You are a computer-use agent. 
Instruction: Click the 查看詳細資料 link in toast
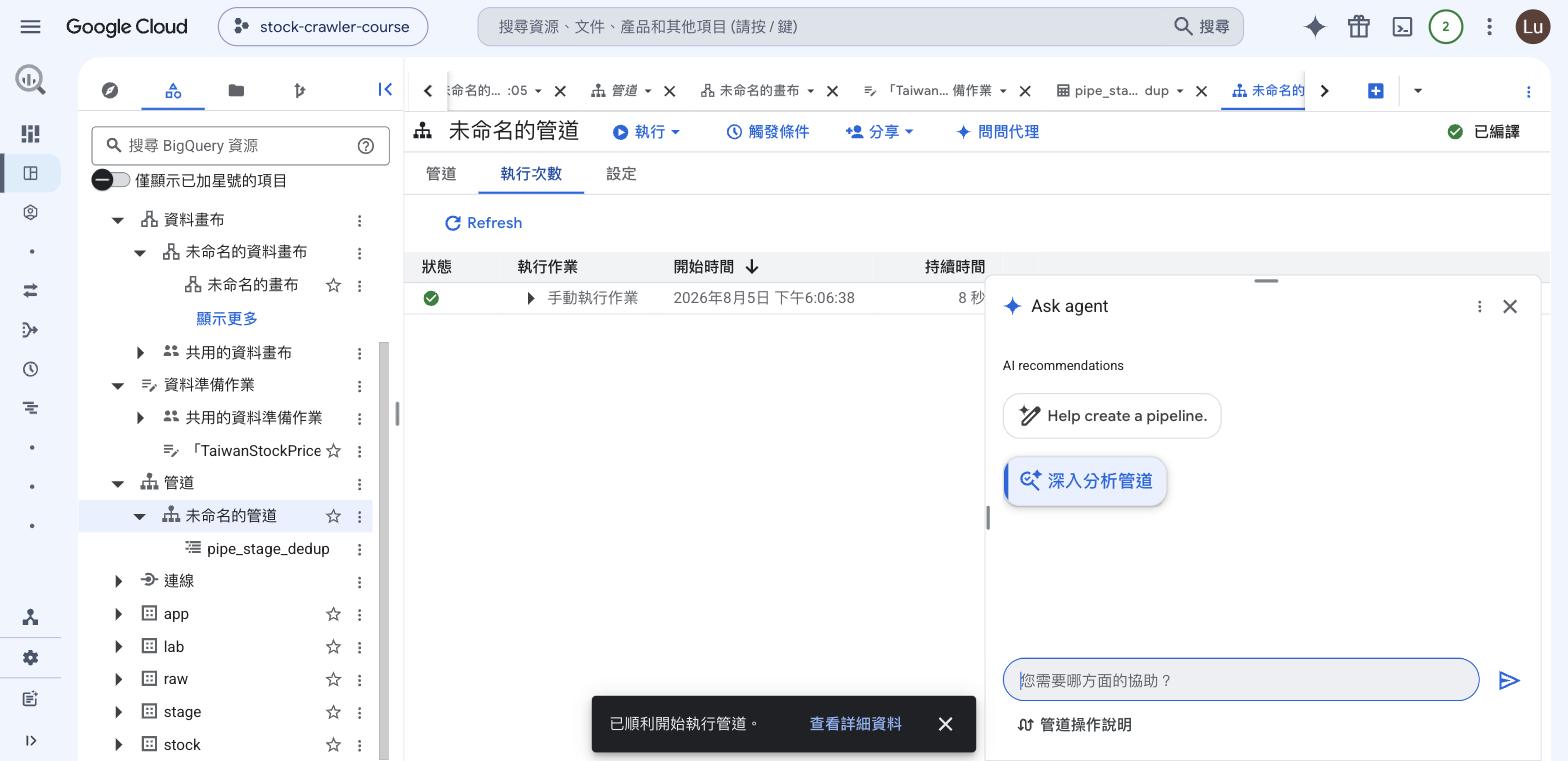coord(855,723)
